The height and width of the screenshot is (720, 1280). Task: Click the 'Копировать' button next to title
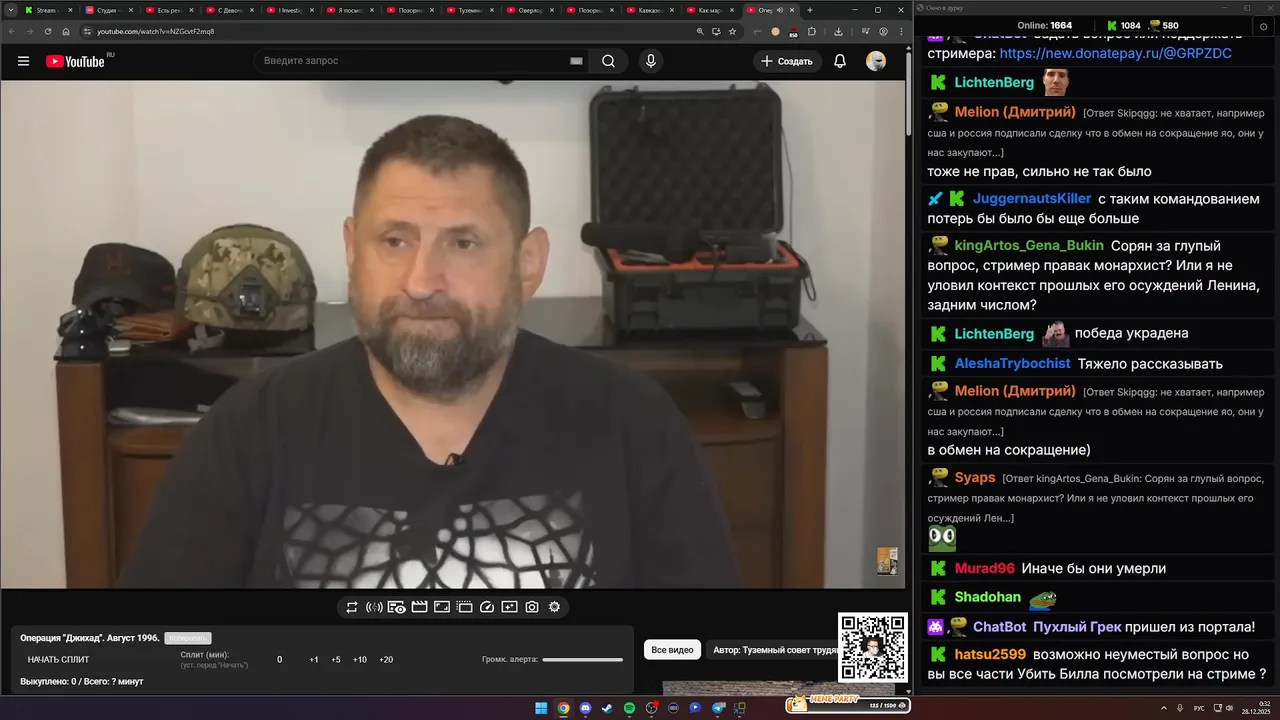pyautogui.click(x=188, y=638)
